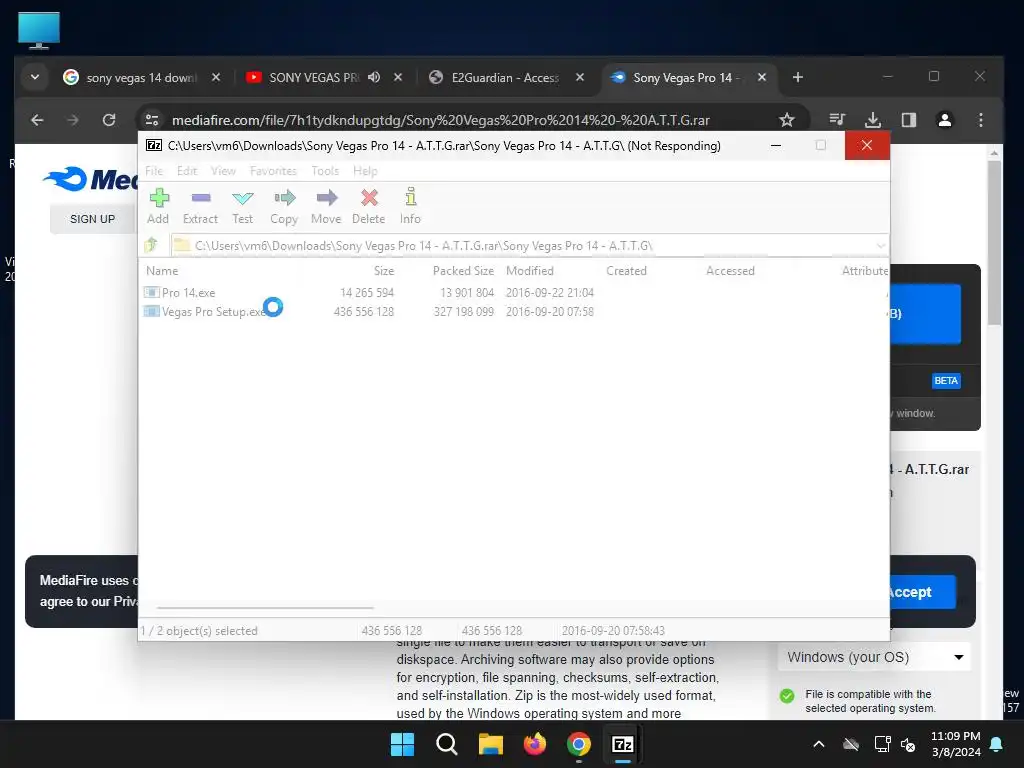Sort by the Created column header
The width and height of the screenshot is (1024, 768).
click(626, 270)
